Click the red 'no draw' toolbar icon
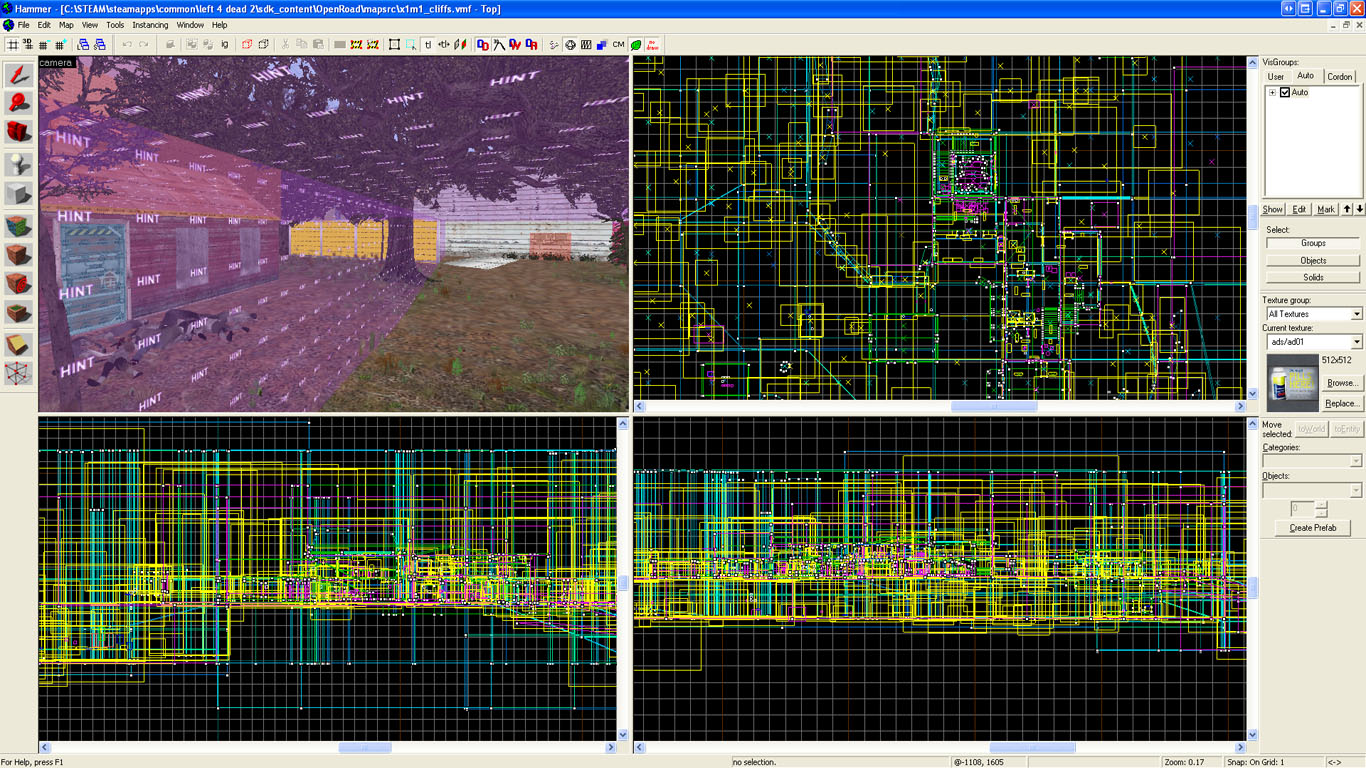Screen dimensions: 1366x768 click(x=652, y=45)
